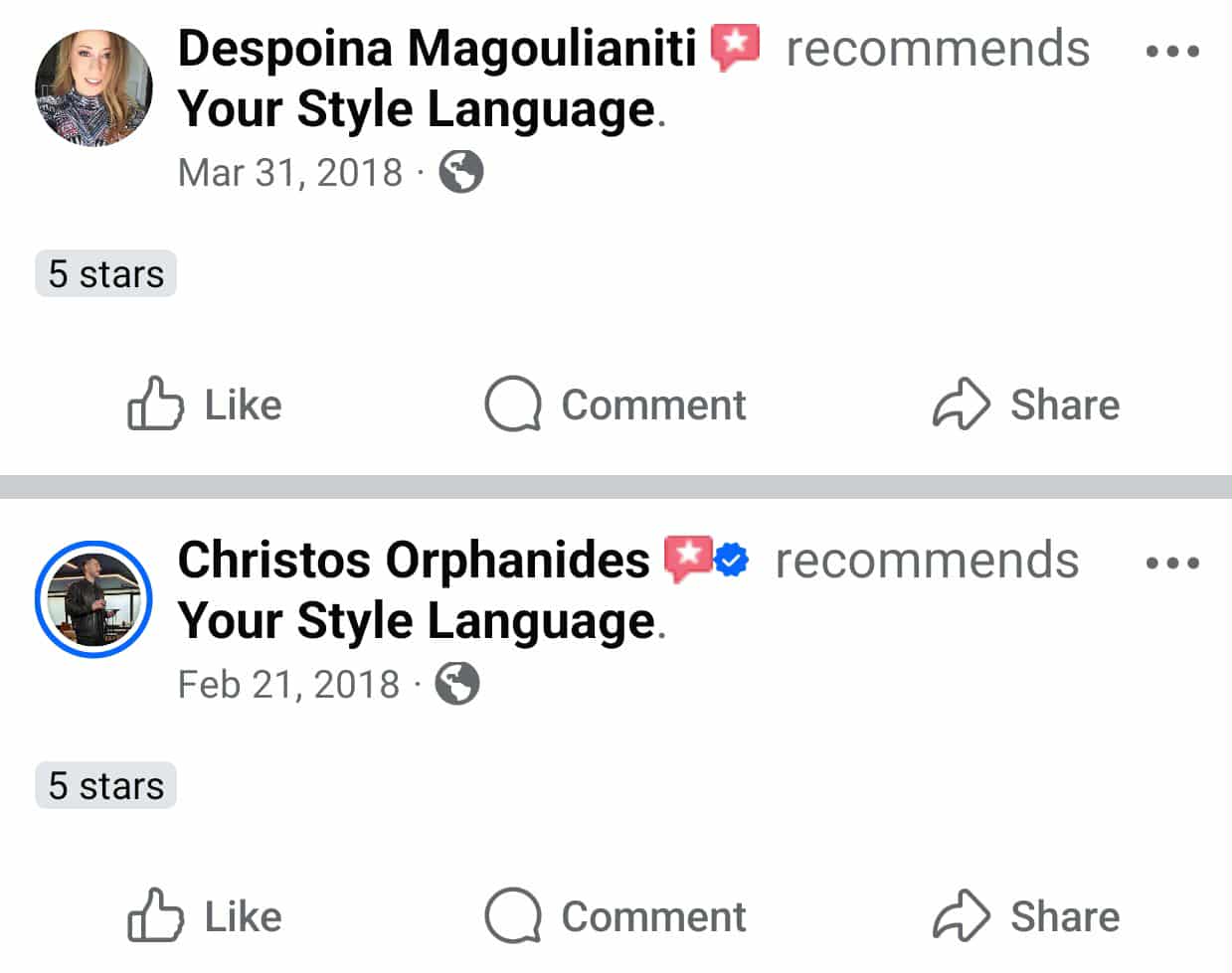Click recommendation badge next to Despoina's name

point(735,48)
